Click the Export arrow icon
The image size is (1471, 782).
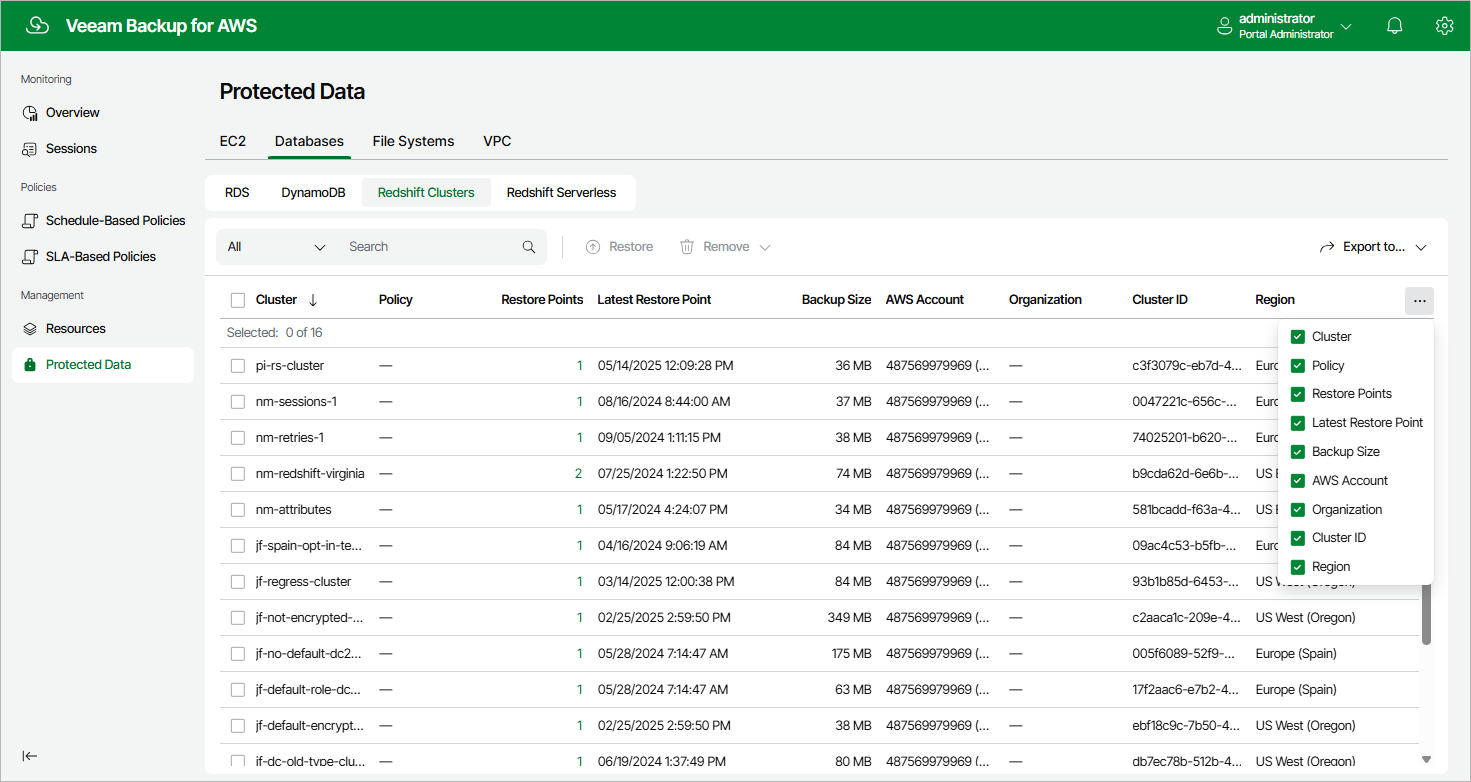point(1328,247)
